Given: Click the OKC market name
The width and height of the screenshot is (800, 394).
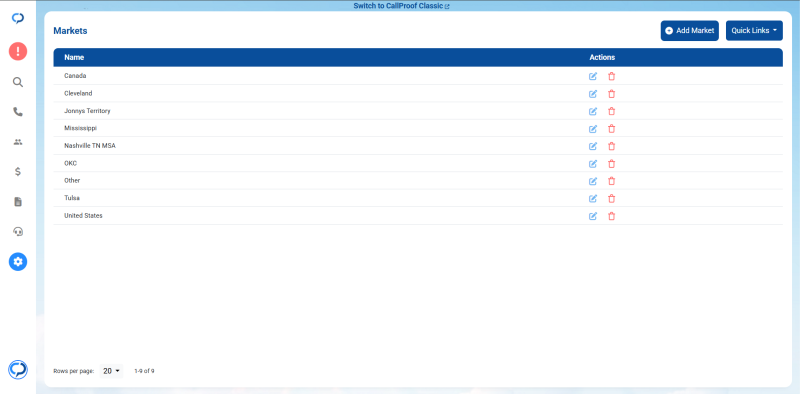Looking at the screenshot, I should pos(70,163).
